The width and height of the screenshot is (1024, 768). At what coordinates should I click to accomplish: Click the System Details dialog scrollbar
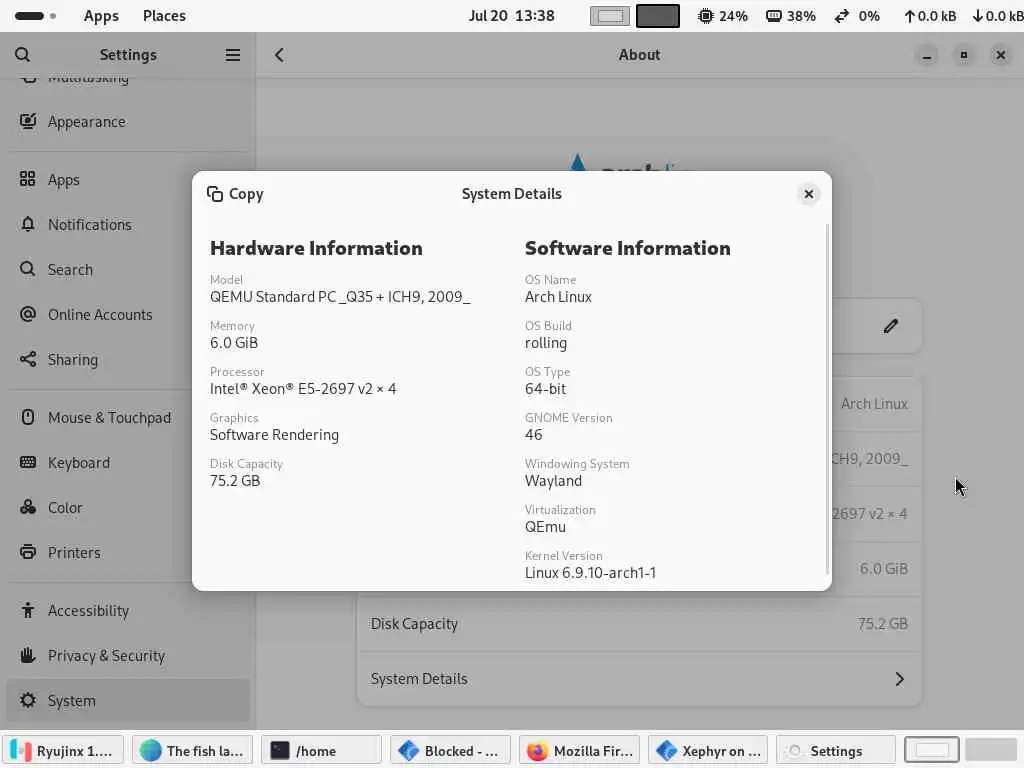(827, 398)
